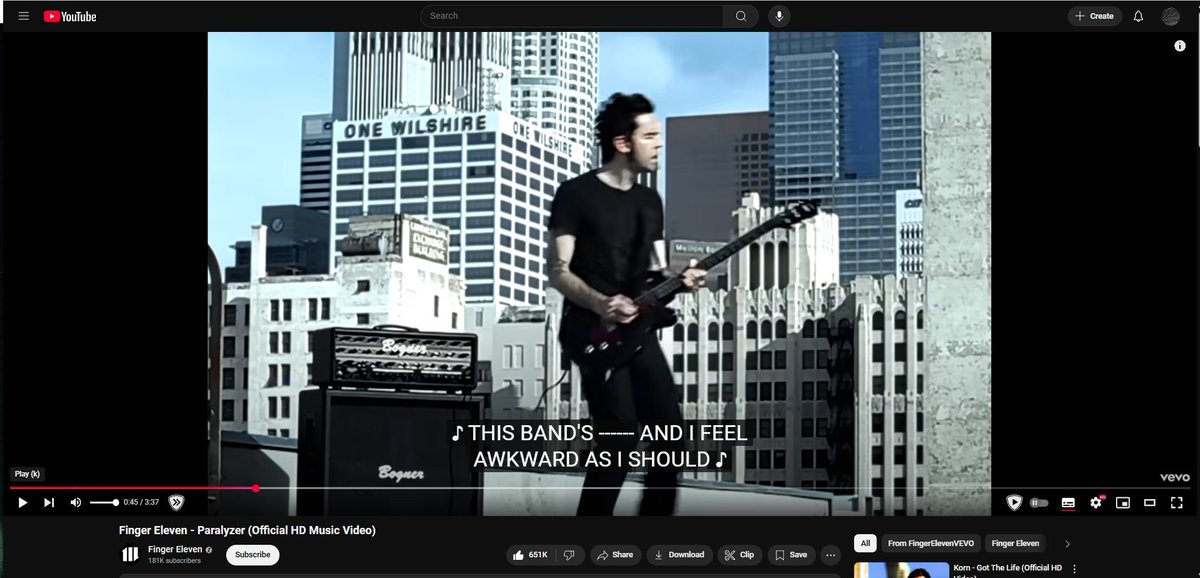Click the 0:45 / 3:37 time display

141,502
